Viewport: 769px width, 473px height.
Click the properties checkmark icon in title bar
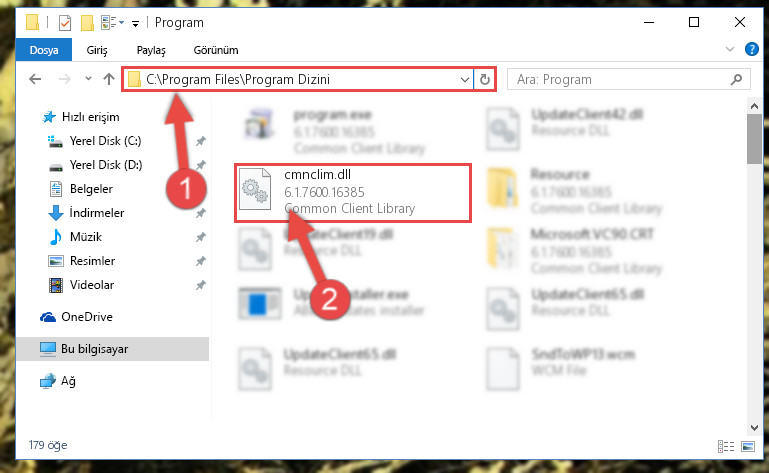coord(65,23)
